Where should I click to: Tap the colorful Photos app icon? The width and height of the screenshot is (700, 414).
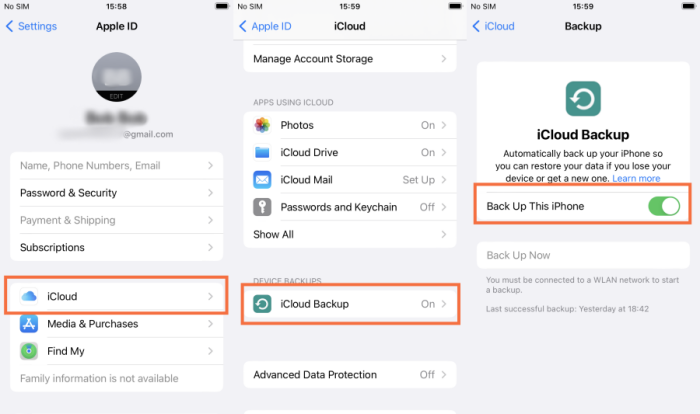(262, 125)
